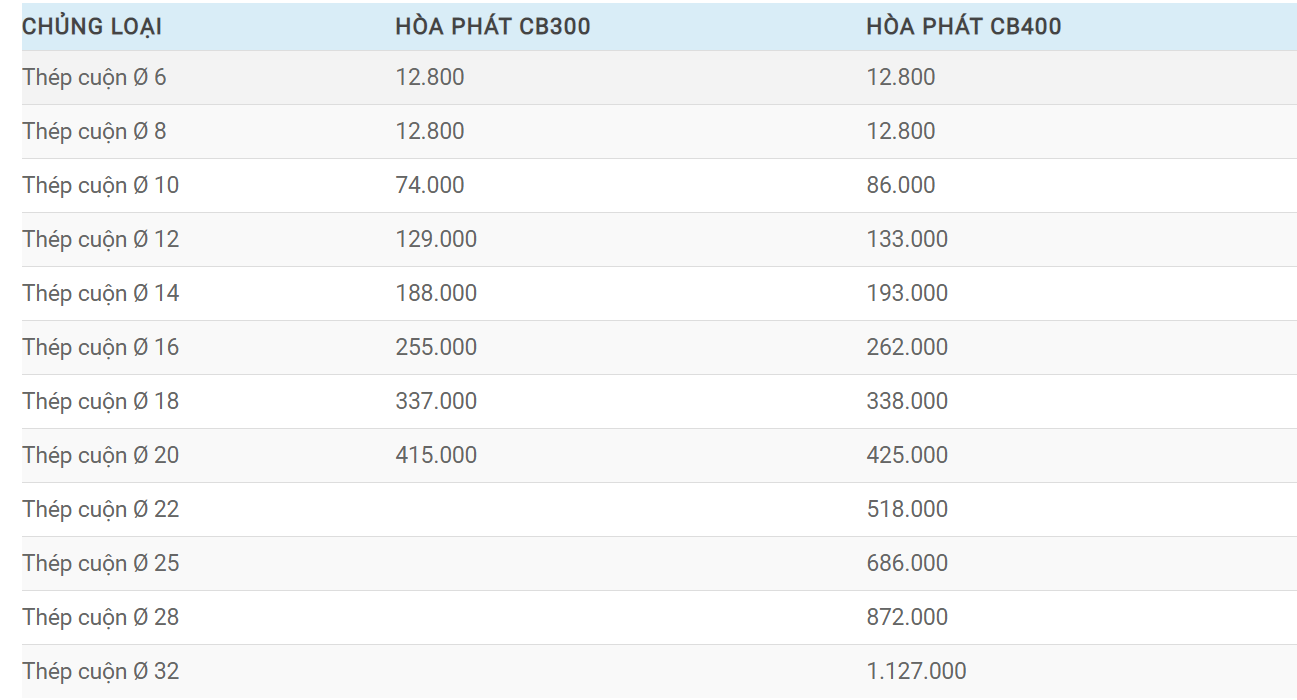This screenshot has width=1297, height=700.
Task: Select the Thép cuộn Ø 16 label
Action: click(x=101, y=348)
